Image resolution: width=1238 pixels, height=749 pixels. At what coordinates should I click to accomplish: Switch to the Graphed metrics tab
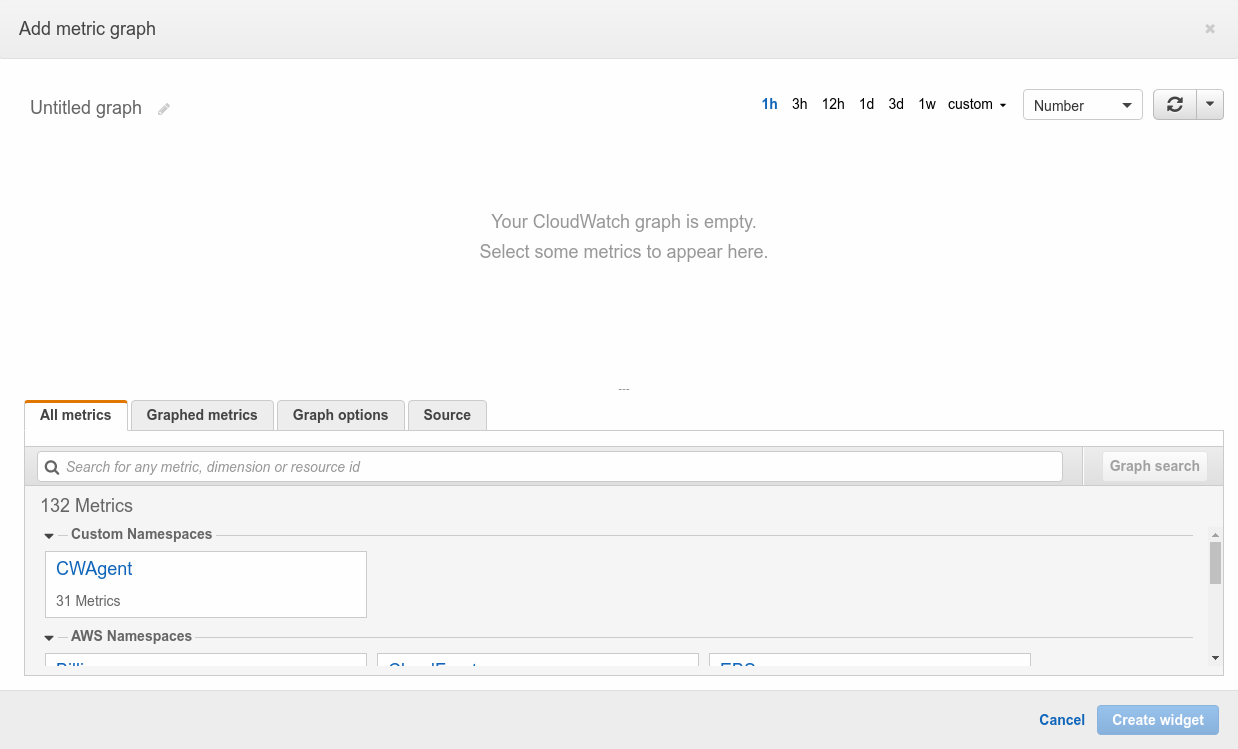coord(202,415)
